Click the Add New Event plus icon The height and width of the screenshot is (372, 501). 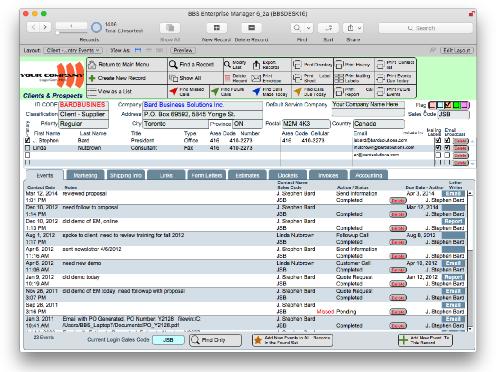[404, 340]
